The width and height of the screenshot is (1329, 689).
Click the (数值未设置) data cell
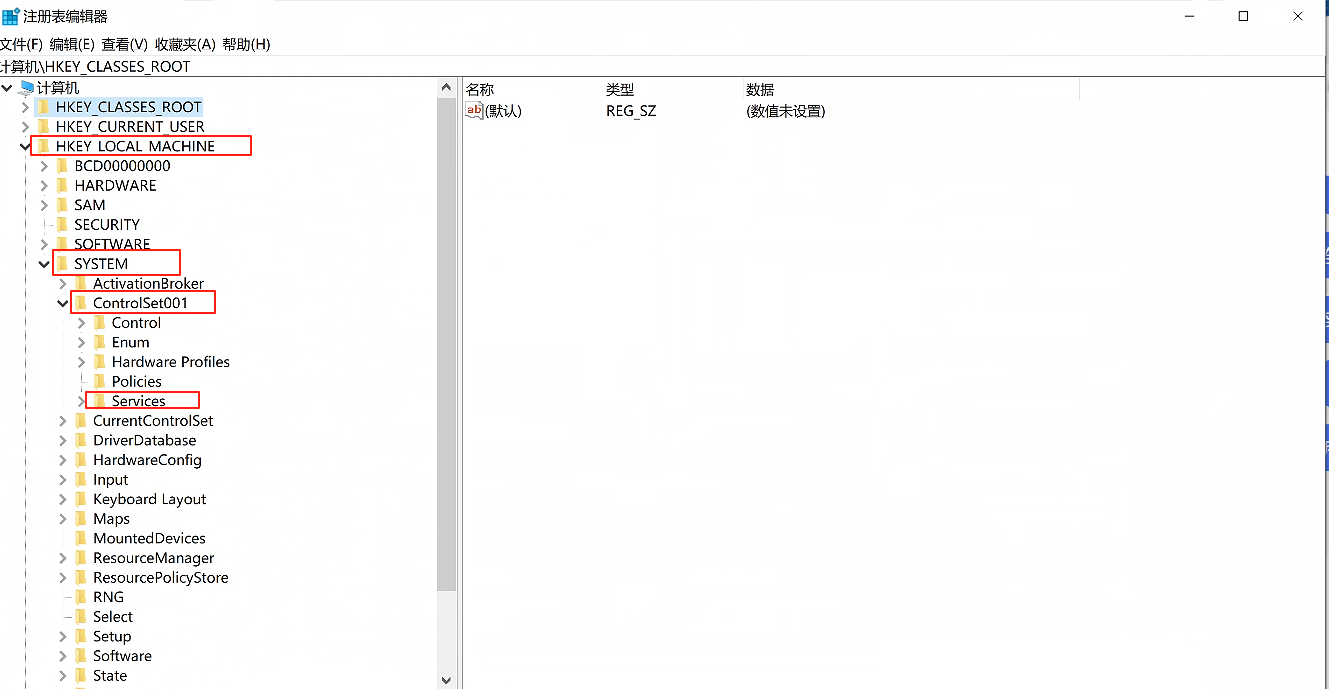coord(786,111)
